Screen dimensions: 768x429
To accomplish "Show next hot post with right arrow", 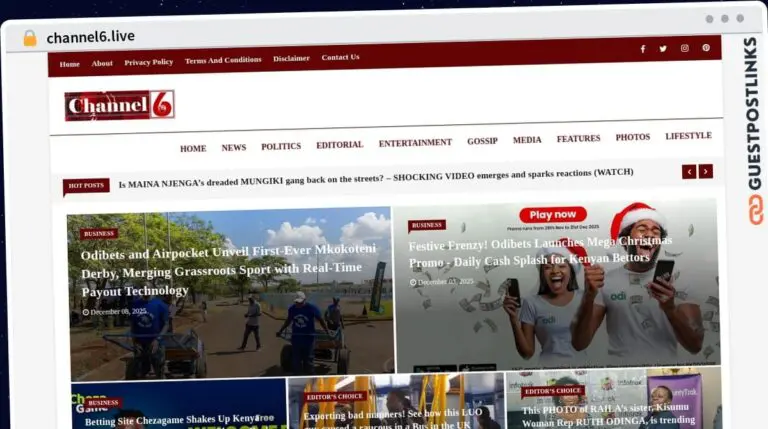I will tap(706, 171).
